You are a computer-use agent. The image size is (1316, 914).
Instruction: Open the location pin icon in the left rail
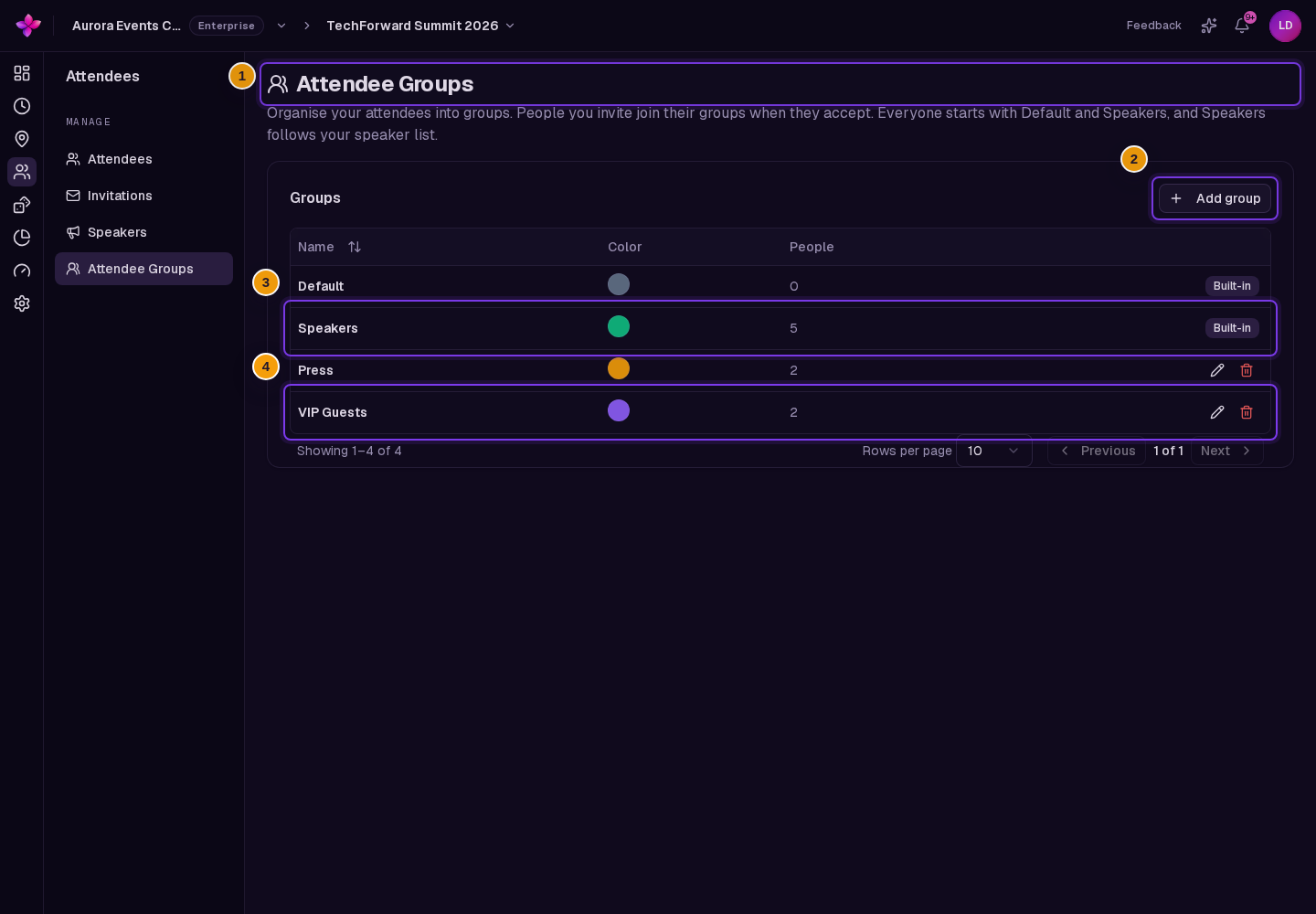click(x=22, y=139)
